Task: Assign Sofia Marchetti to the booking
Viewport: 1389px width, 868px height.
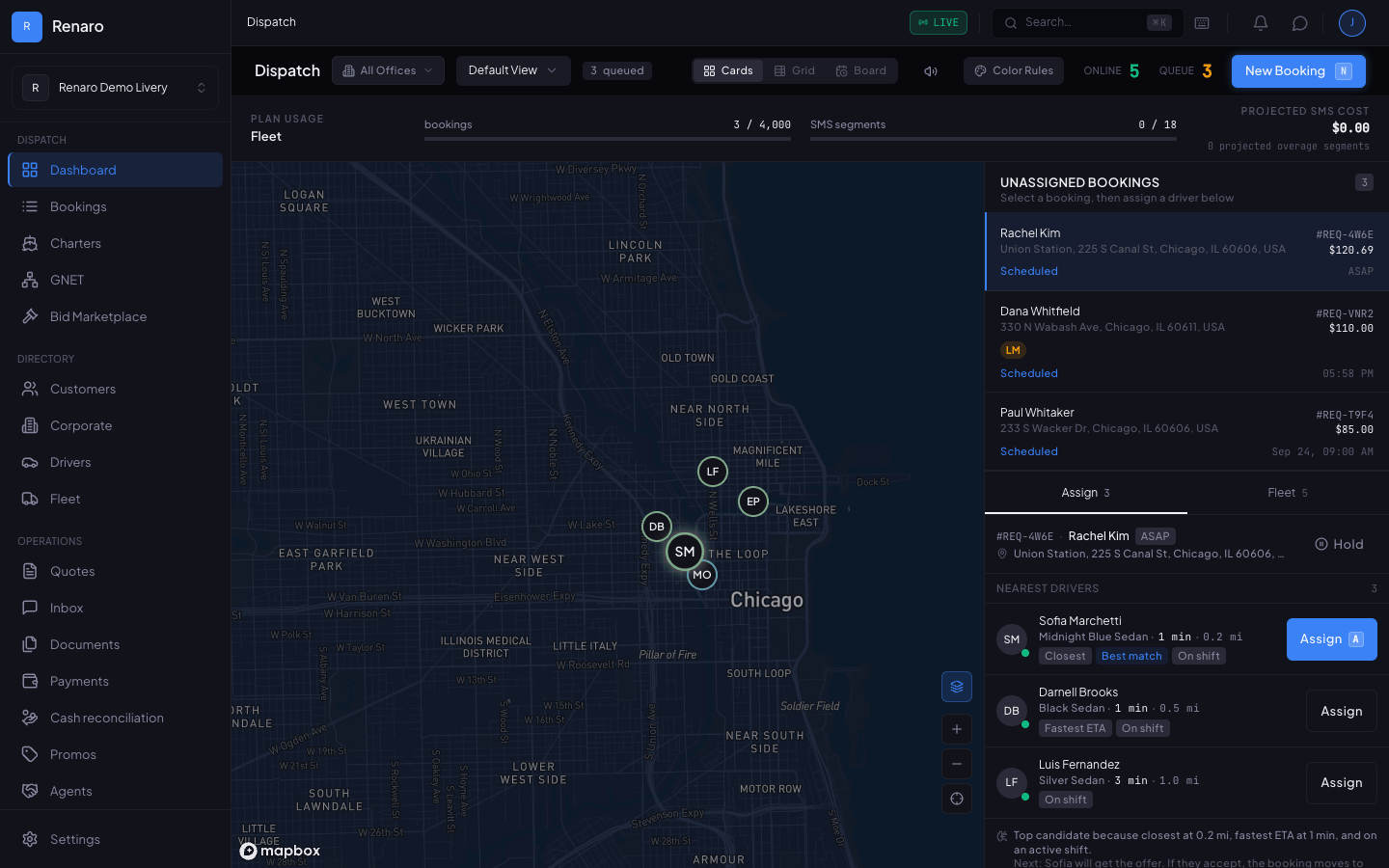Action: (1331, 639)
